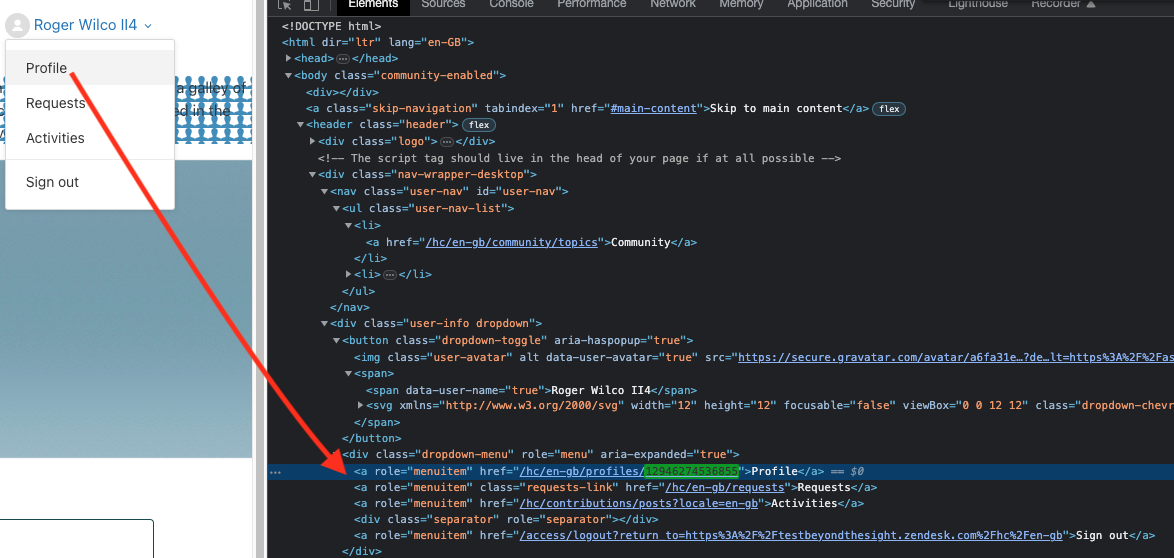Open the Application tab in DevTools

coord(817,5)
